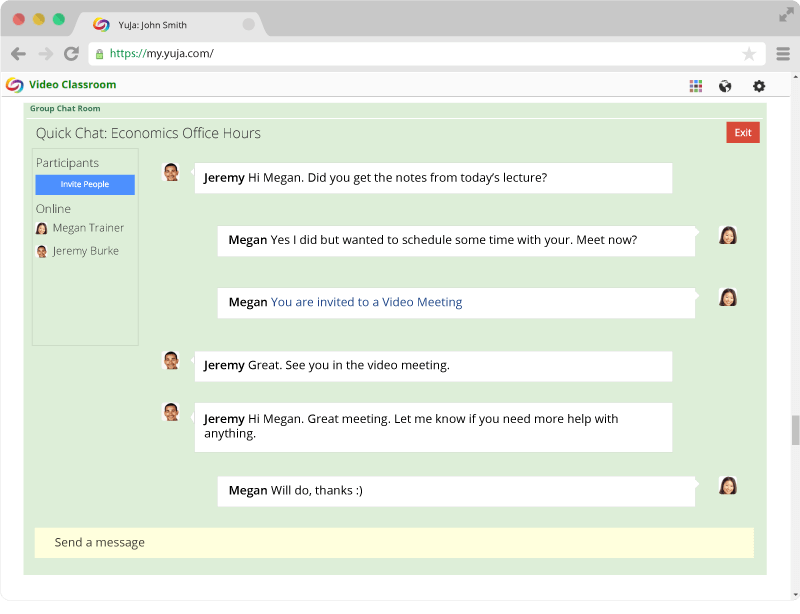Click Jeremy's avatar beside the lecture notes message

pos(171,173)
